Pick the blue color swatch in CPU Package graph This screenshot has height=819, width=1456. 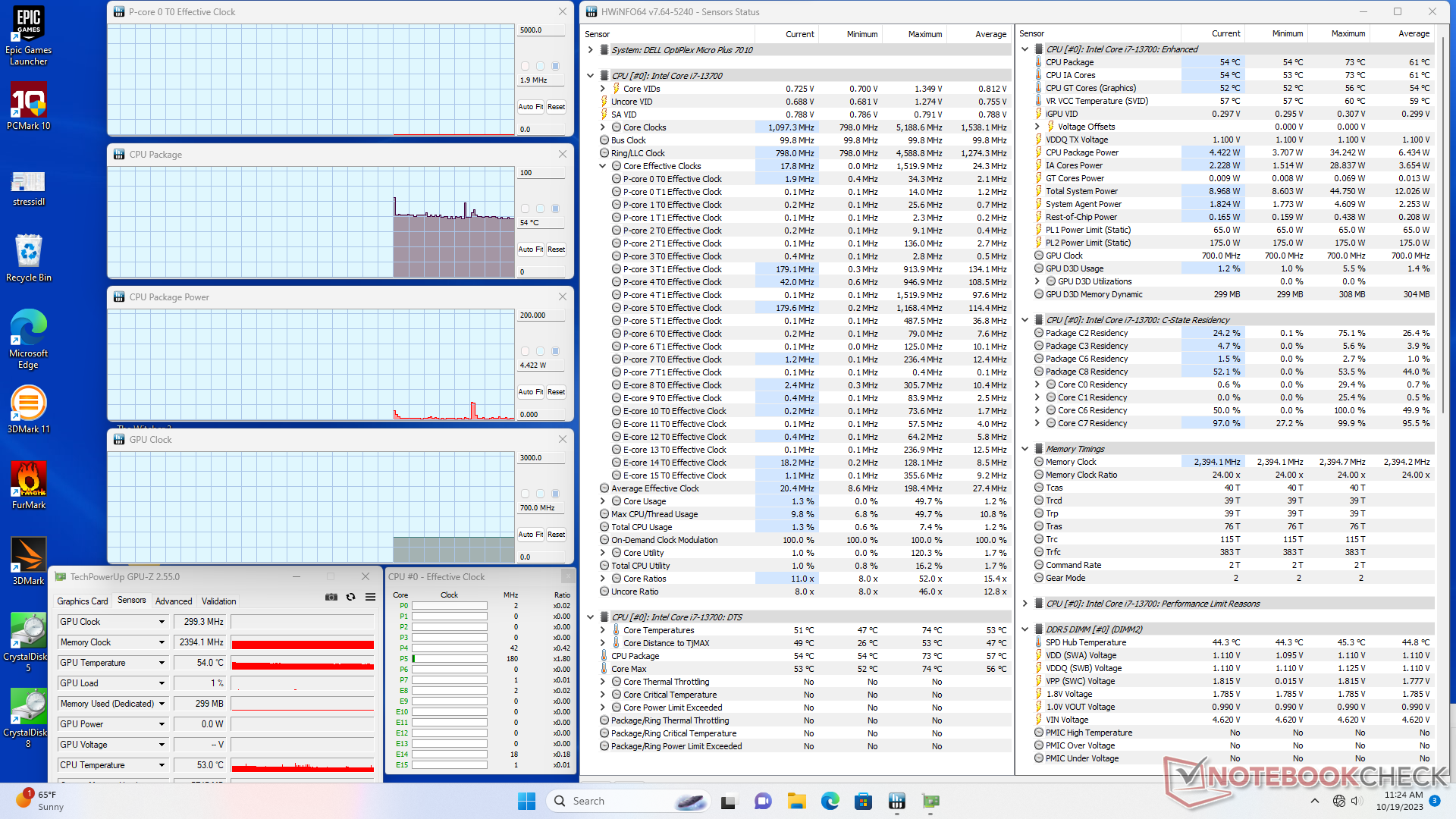click(555, 209)
